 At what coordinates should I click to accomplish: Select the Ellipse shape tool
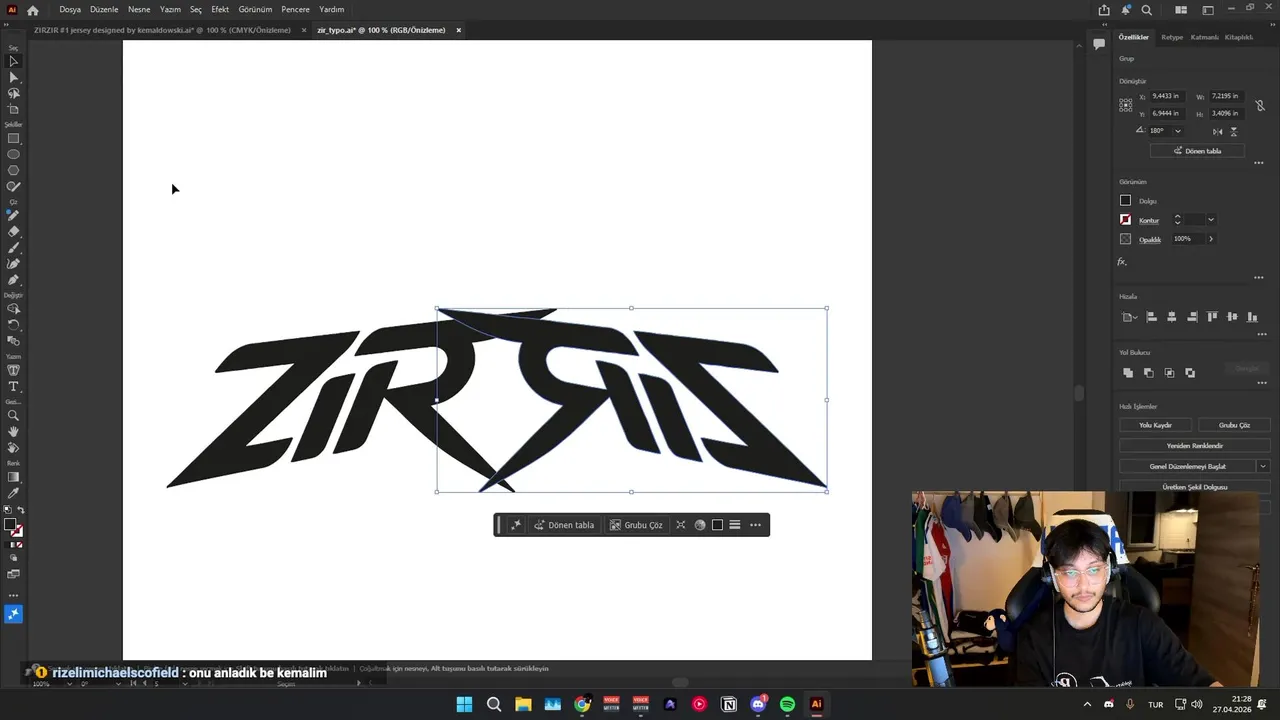[13, 155]
